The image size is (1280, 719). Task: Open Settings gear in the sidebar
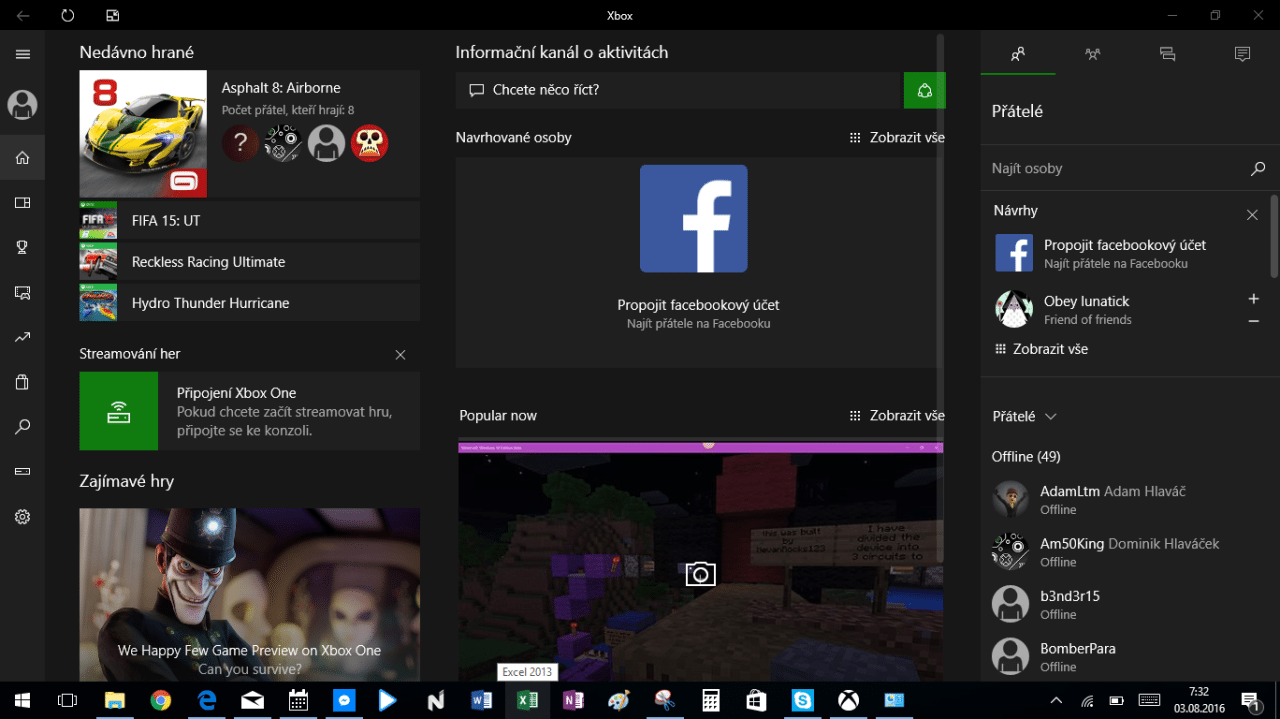(23, 517)
